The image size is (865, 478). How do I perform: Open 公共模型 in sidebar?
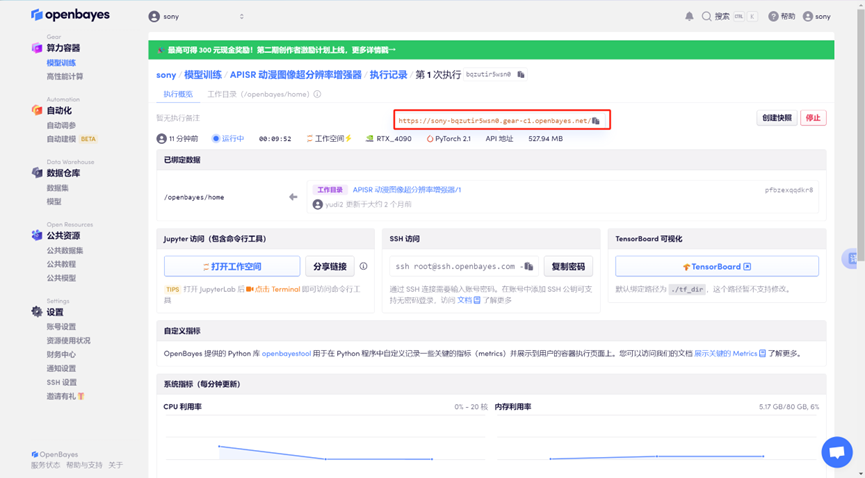point(61,278)
